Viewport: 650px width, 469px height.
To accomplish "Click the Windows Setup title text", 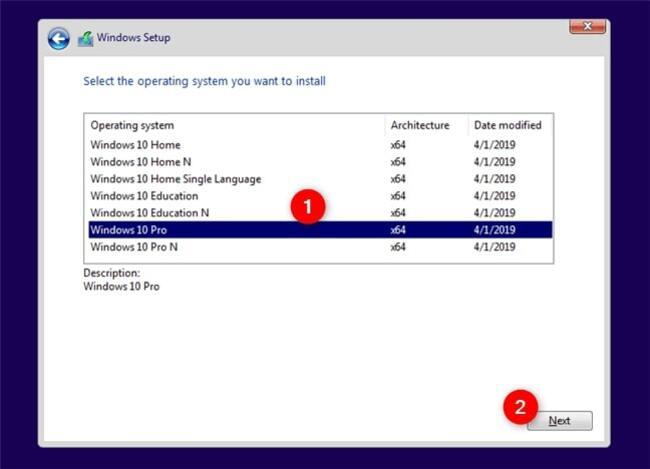I will point(133,37).
